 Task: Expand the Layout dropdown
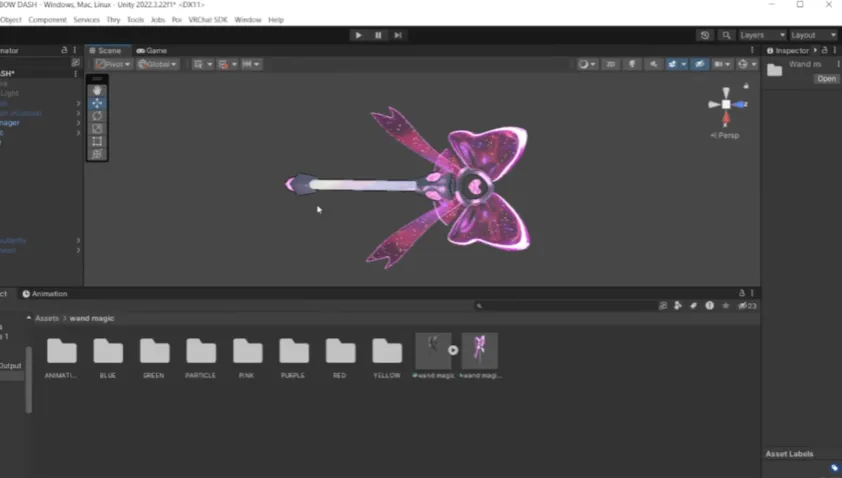click(x=813, y=35)
